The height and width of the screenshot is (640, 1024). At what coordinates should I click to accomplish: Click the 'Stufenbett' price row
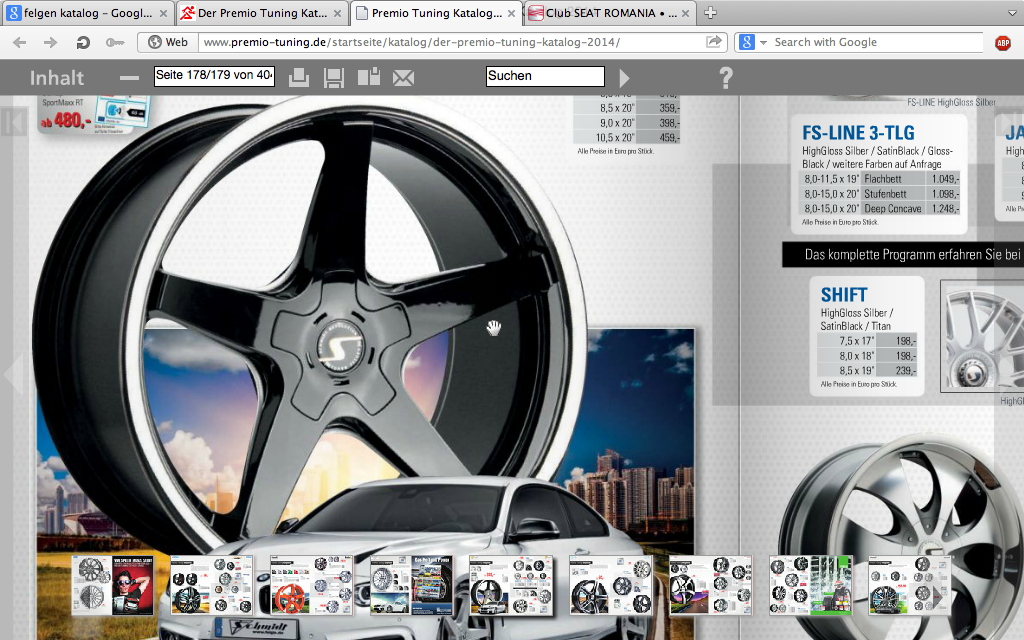(x=881, y=193)
